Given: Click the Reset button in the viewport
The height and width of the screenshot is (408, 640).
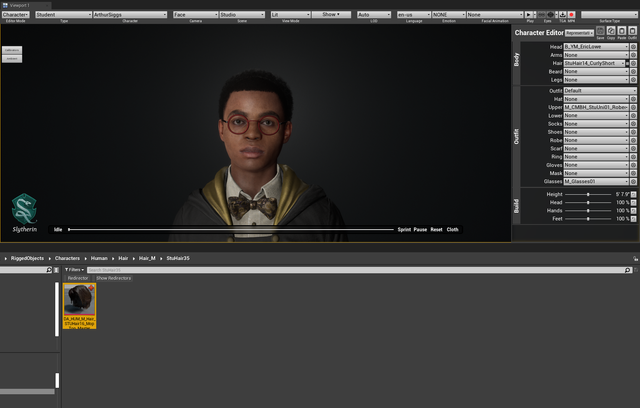Looking at the screenshot, I should click(436, 230).
